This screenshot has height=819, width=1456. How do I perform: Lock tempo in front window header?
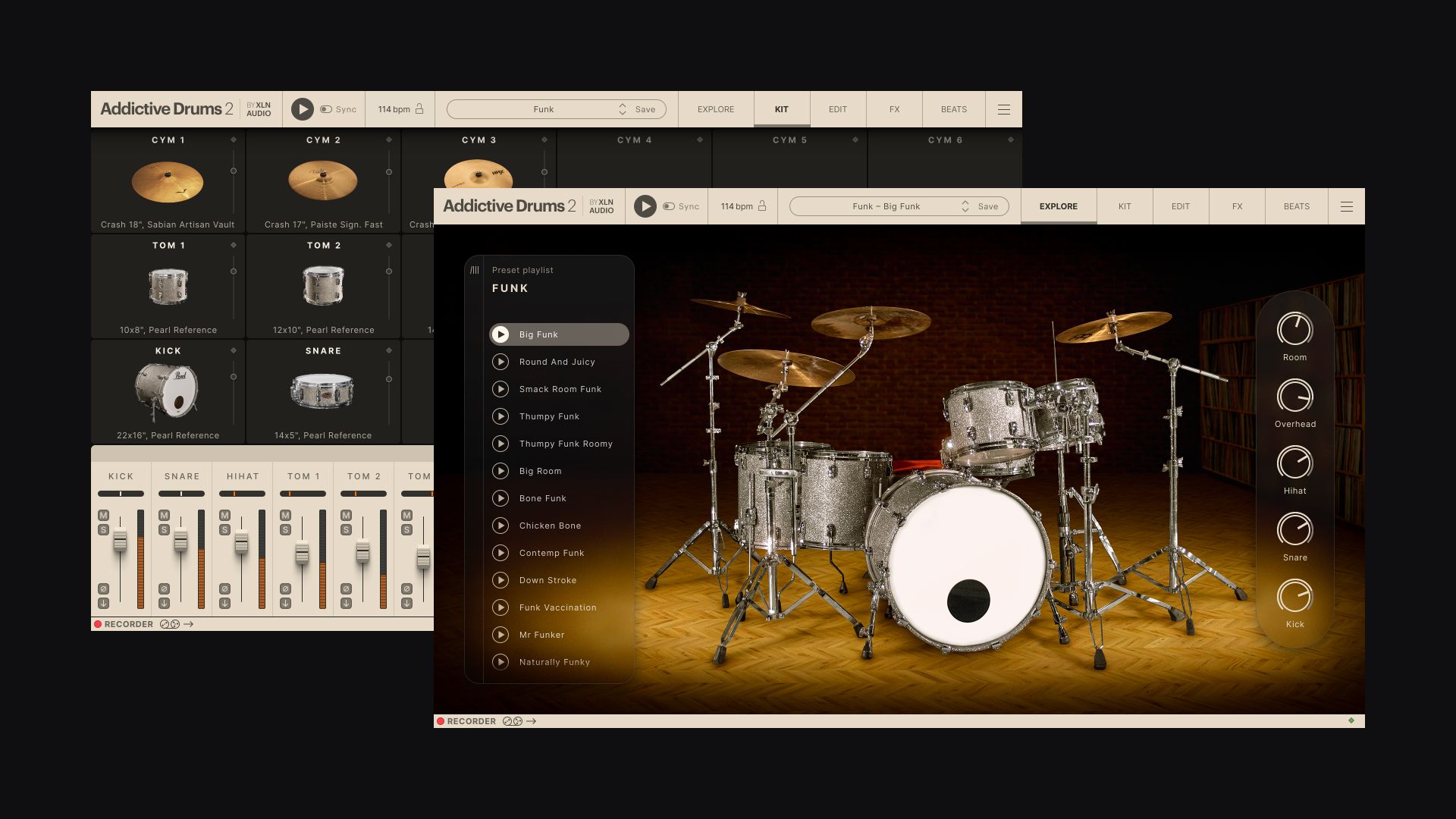pos(762,206)
